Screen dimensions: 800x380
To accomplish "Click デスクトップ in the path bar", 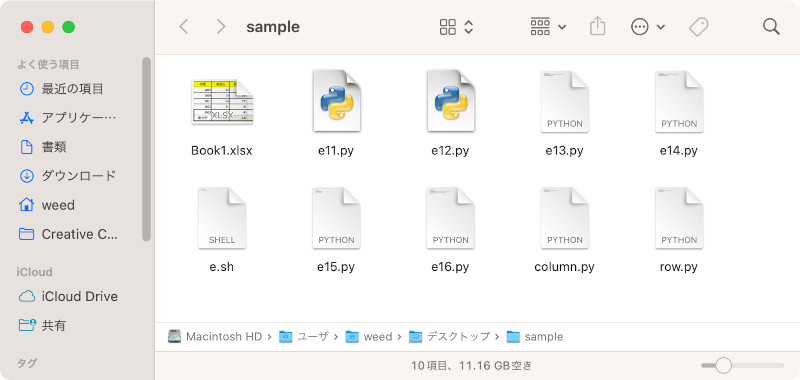I will (449, 337).
